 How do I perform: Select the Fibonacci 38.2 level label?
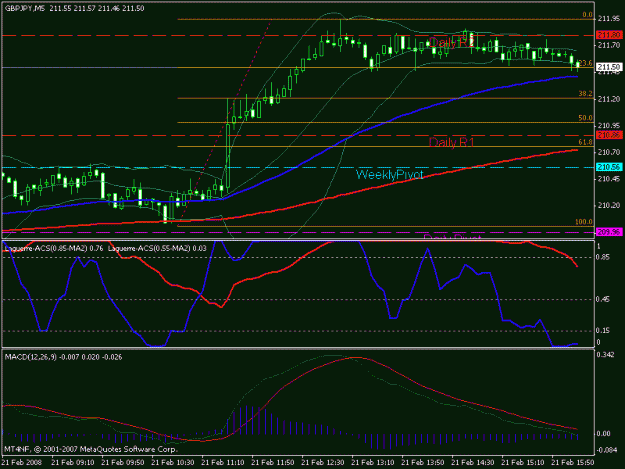point(586,94)
